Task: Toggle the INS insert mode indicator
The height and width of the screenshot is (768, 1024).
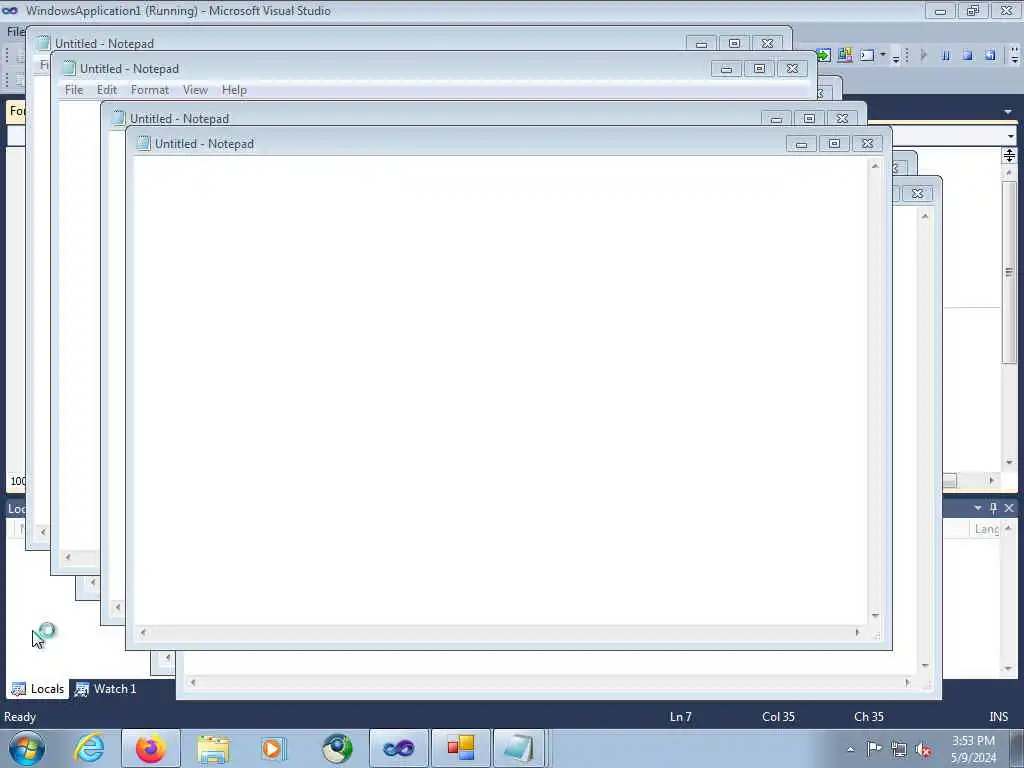Action: (999, 716)
